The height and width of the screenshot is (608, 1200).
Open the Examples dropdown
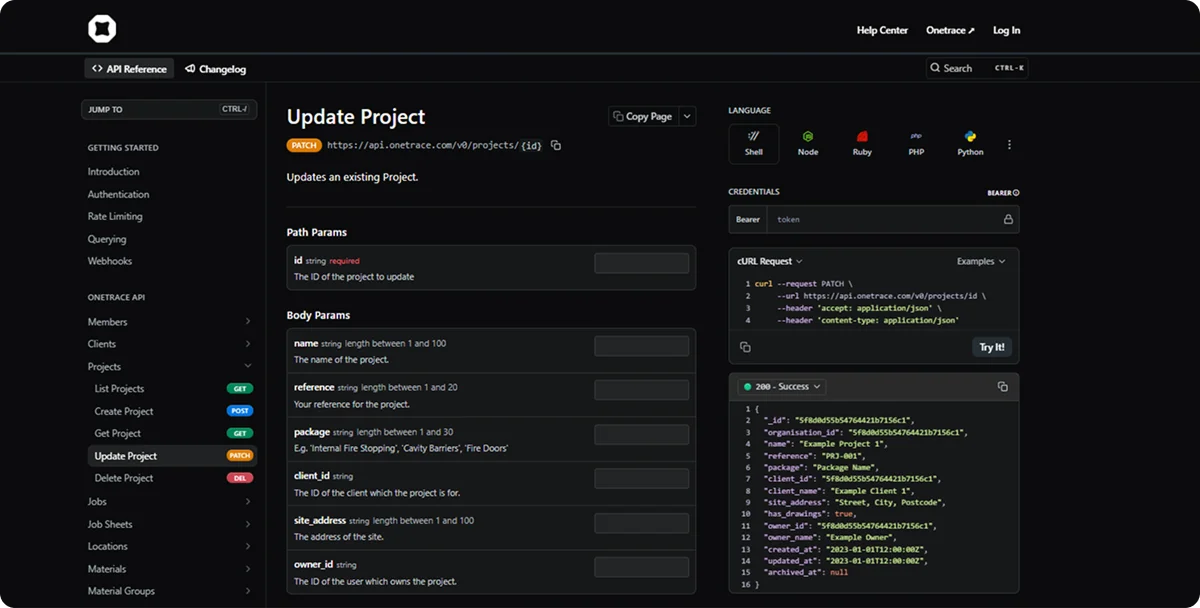click(x=981, y=261)
